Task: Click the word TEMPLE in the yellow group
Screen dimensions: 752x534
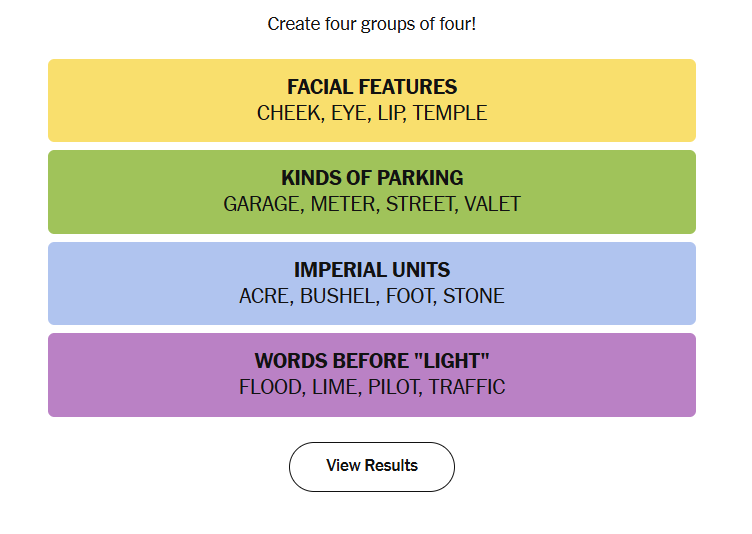Action: pos(450,113)
